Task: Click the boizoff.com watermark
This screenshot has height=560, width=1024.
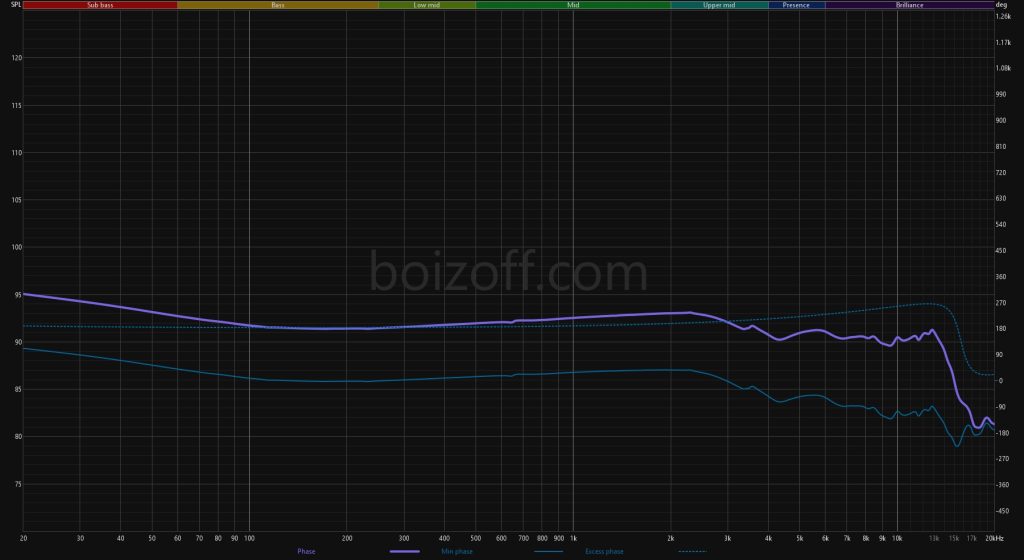Action: (x=508, y=272)
